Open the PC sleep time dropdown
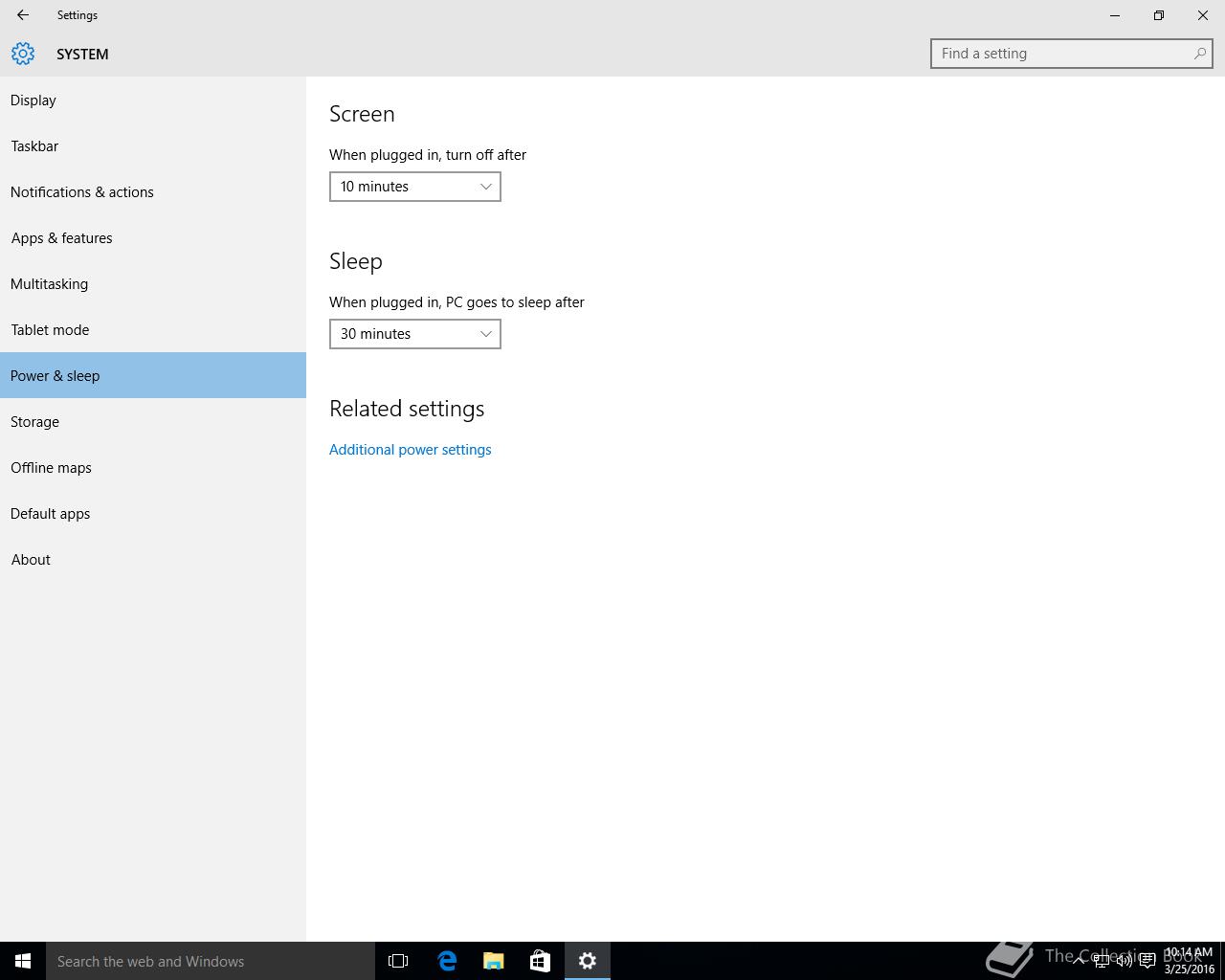This screenshot has height=980, width=1225. click(415, 334)
